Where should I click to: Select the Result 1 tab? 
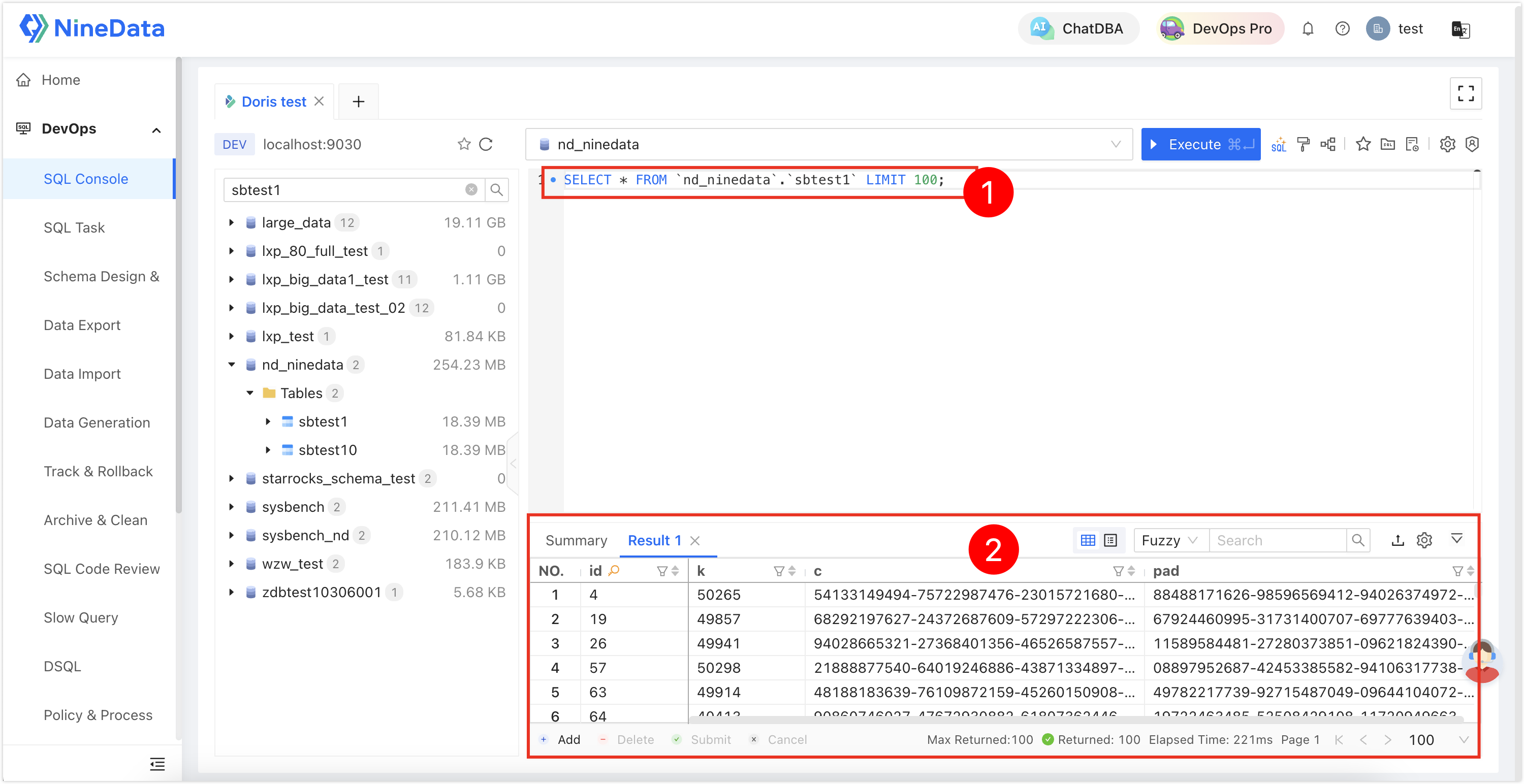click(654, 540)
